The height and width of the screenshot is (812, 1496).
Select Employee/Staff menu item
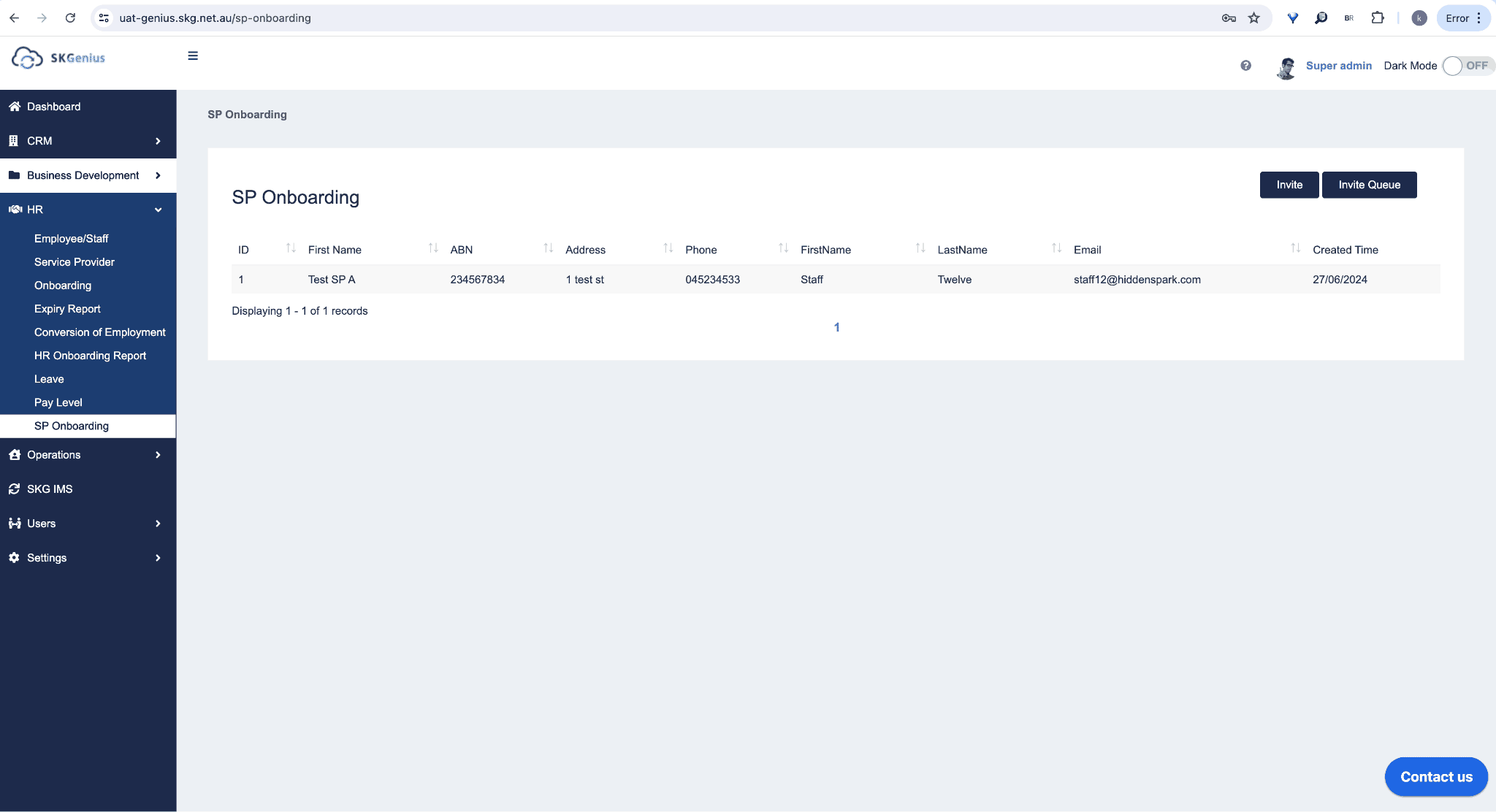pos(71,238)
